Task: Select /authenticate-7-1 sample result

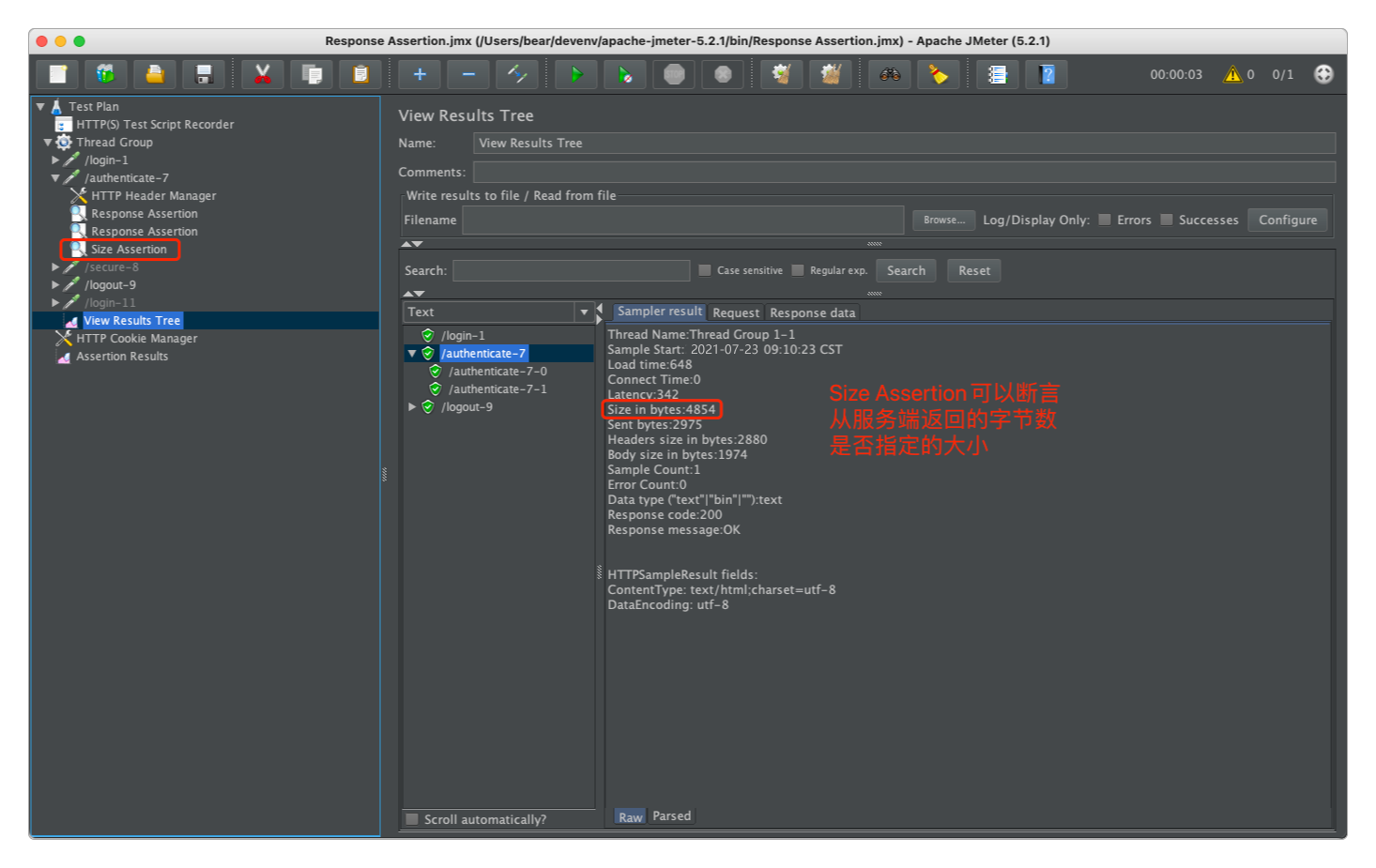Action: point(497,389)
